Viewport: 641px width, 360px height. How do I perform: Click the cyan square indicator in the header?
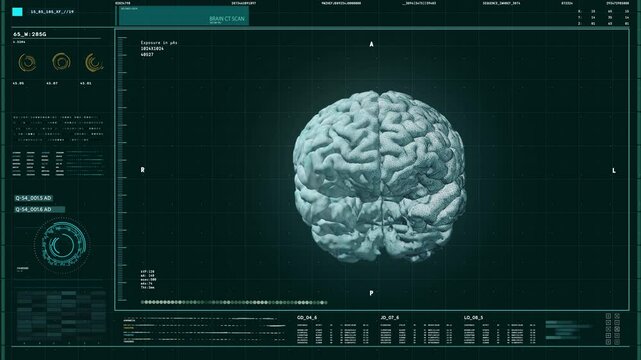coord(17,12)
